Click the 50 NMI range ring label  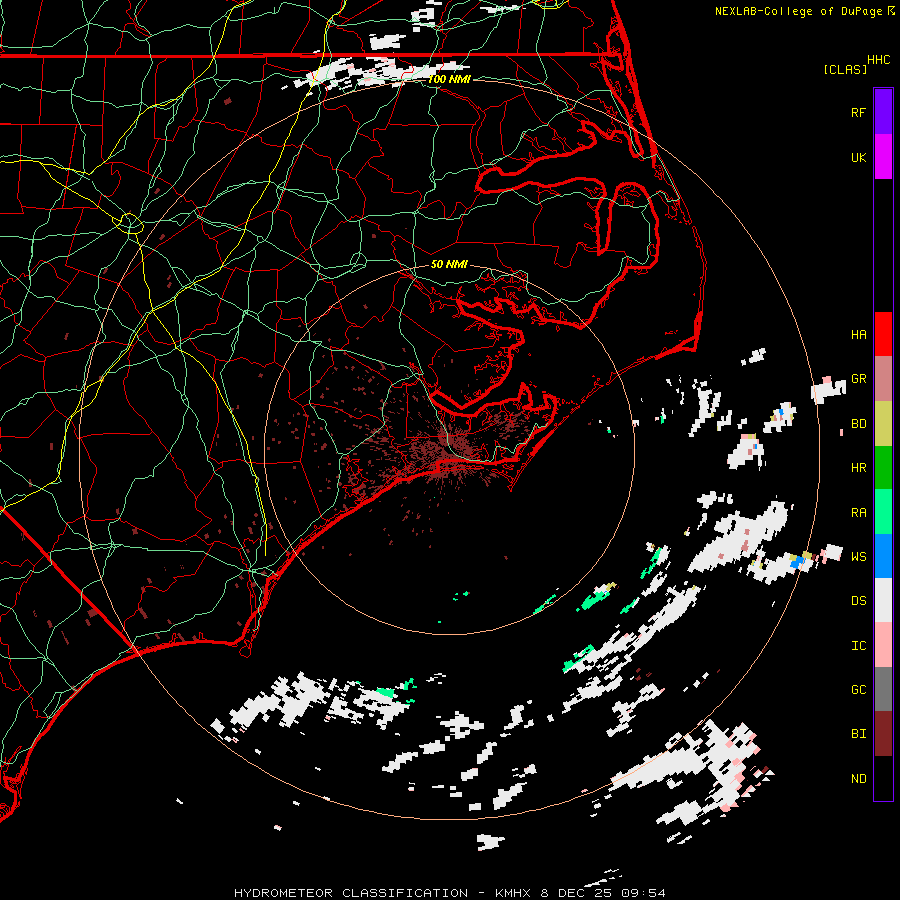[449, 264]
